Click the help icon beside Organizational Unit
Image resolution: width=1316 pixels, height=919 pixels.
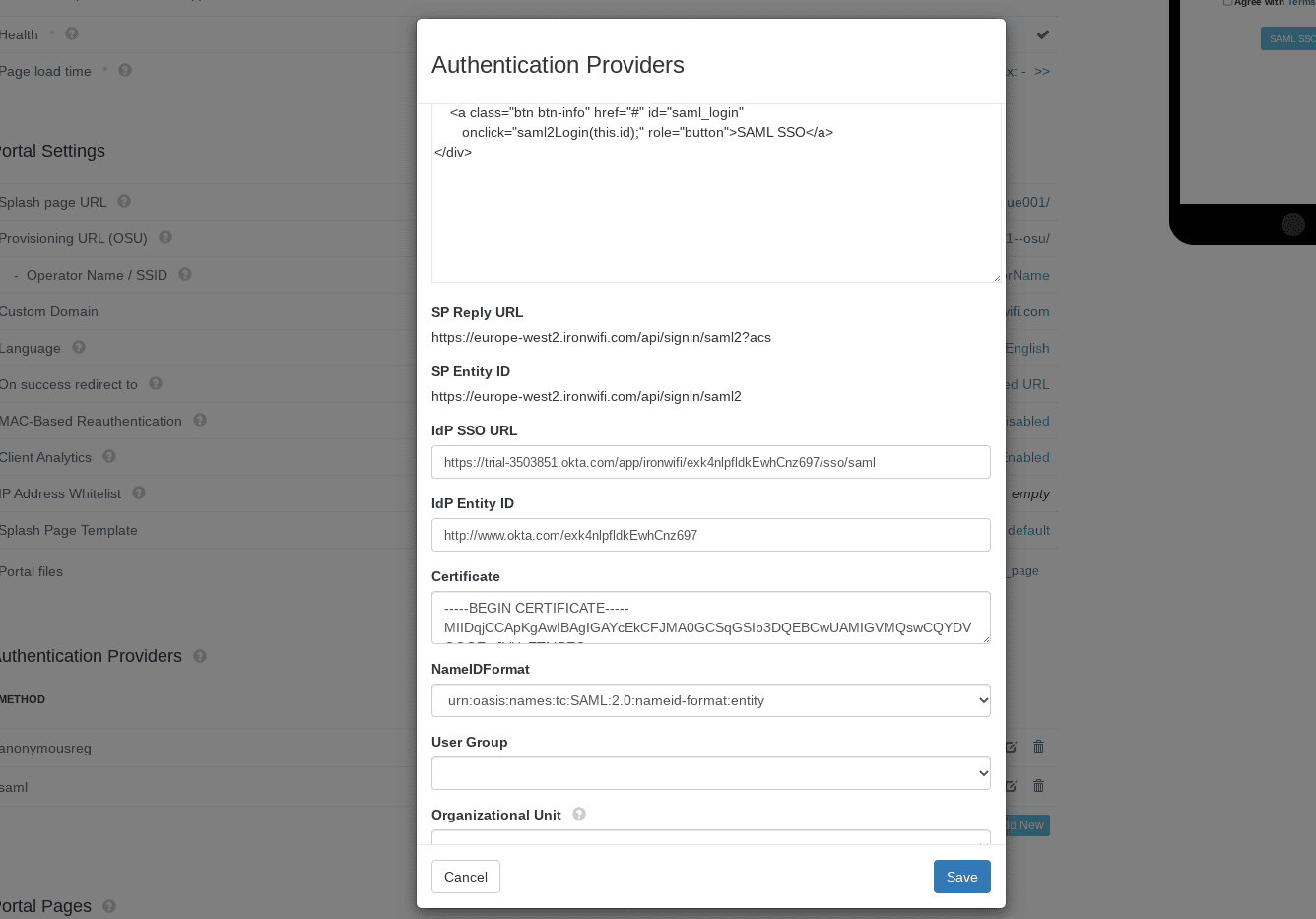click(579, 814)
